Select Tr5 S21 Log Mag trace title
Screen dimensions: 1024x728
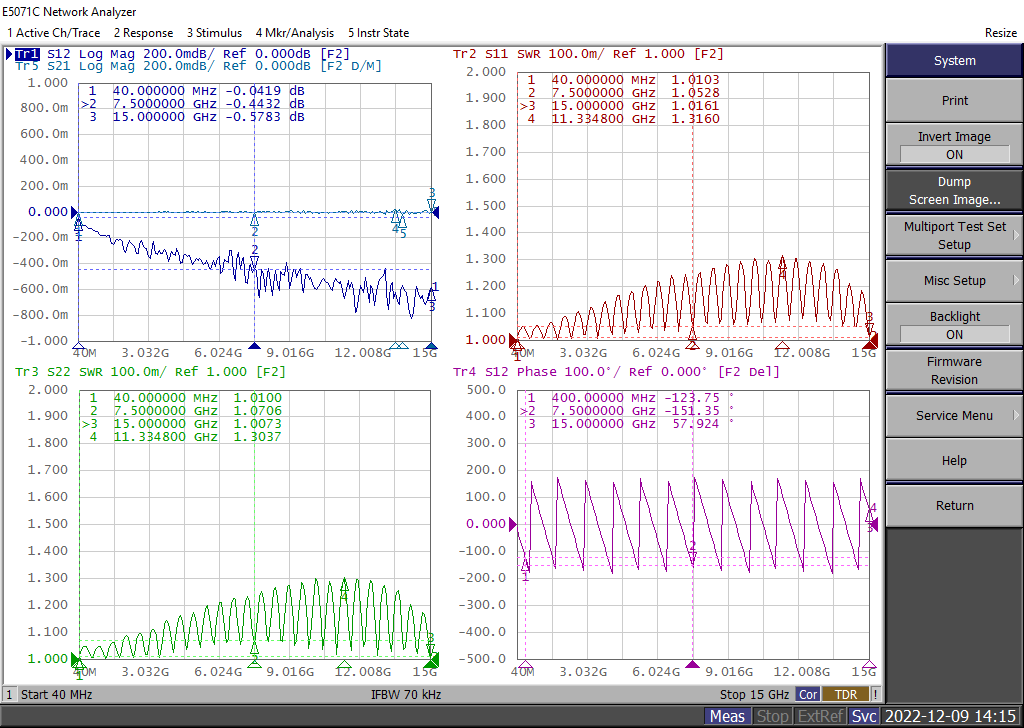pos(199,66)
